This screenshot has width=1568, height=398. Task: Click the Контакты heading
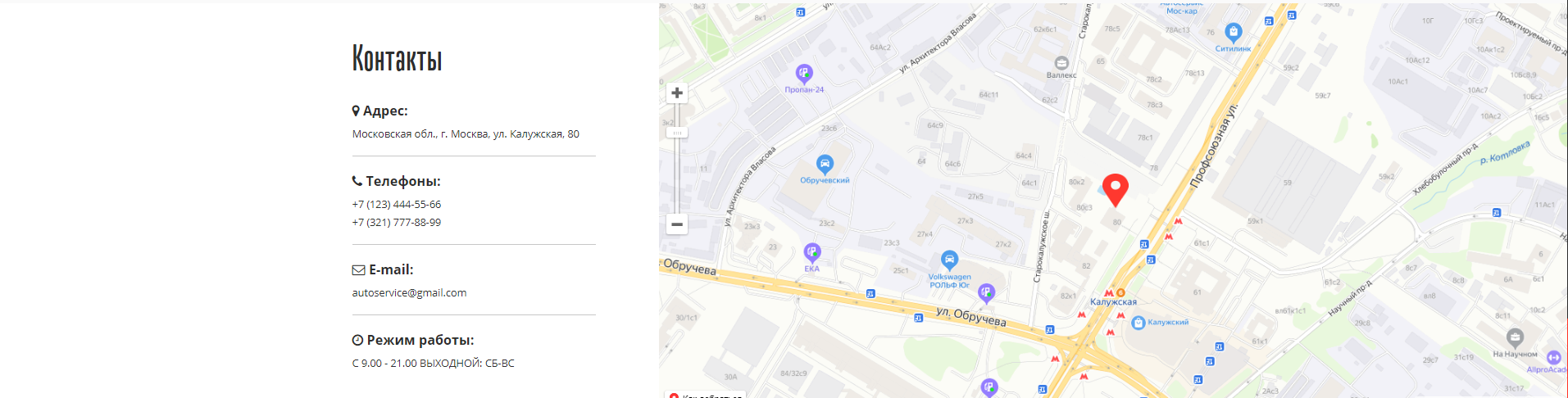click(x=398, y=58)
